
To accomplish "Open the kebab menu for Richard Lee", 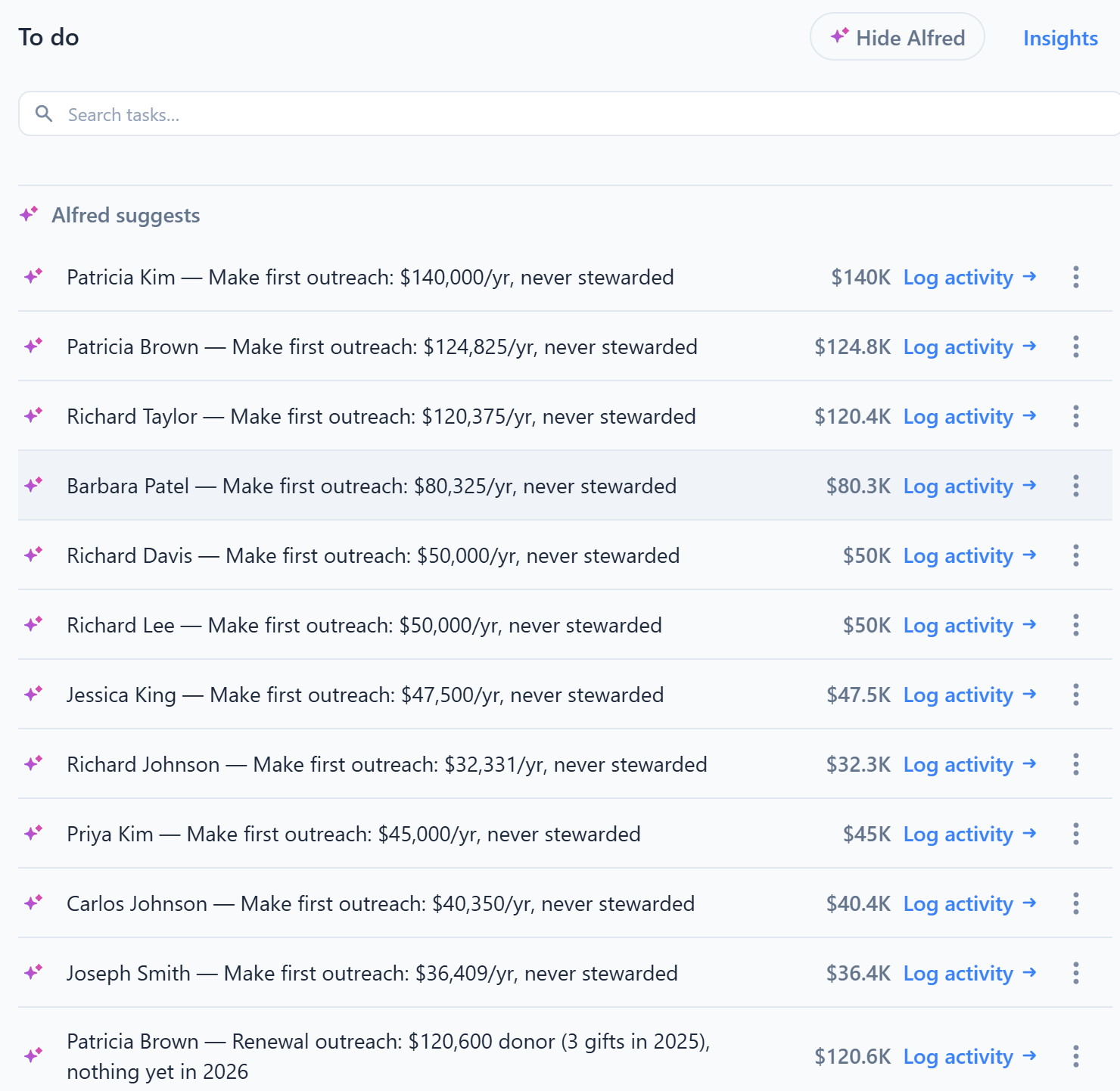I will (x=1075, y=625).
